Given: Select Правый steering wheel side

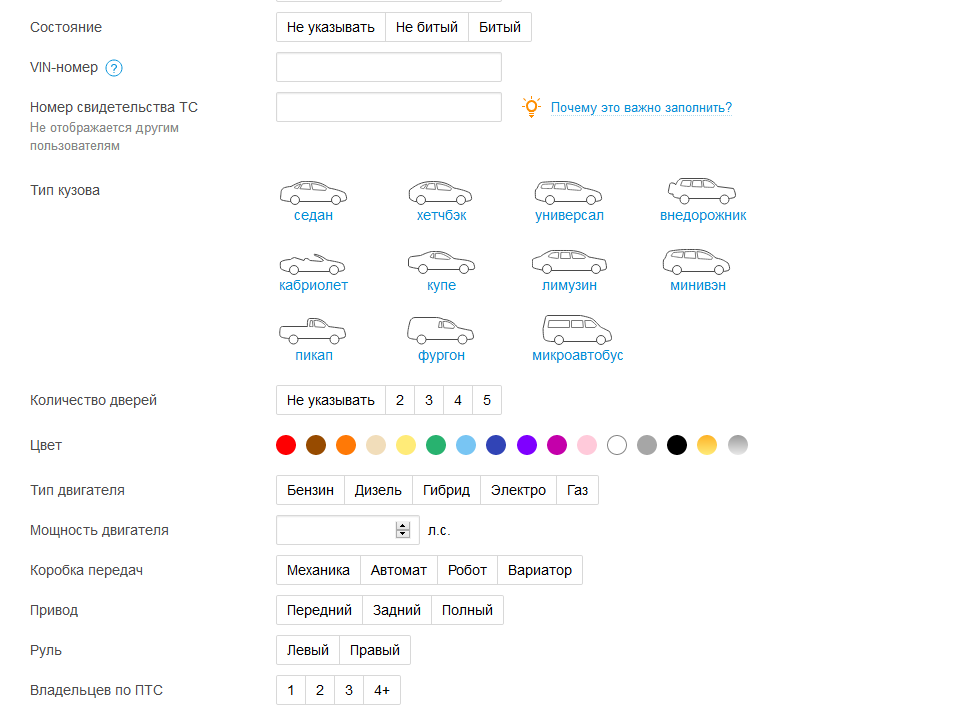Looking at the screenshot, I should pos(375,650).
